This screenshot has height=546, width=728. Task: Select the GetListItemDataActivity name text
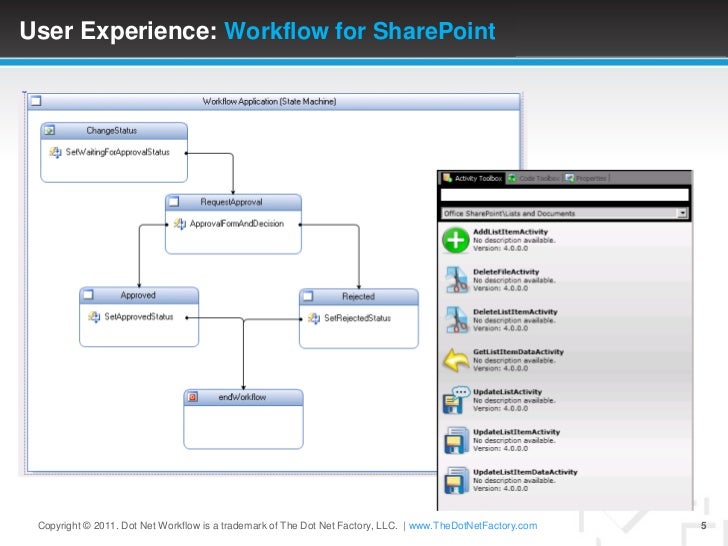(518, 351)
